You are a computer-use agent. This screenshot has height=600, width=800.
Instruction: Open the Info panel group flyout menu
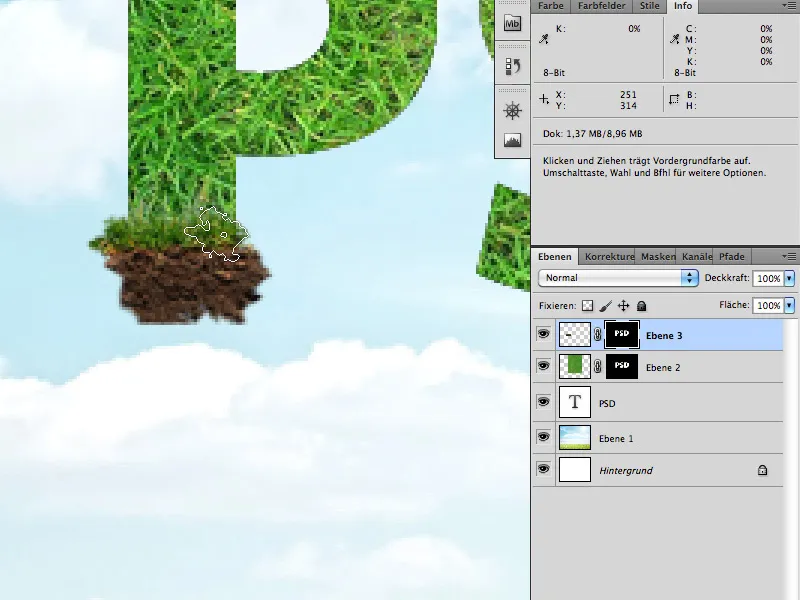click(788, 6)
